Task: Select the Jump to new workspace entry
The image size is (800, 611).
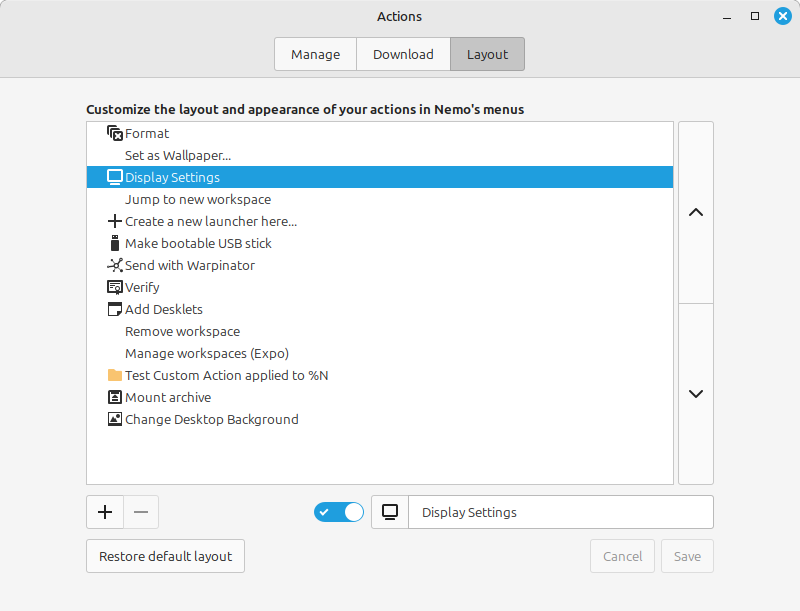Action: coord(197,199)
